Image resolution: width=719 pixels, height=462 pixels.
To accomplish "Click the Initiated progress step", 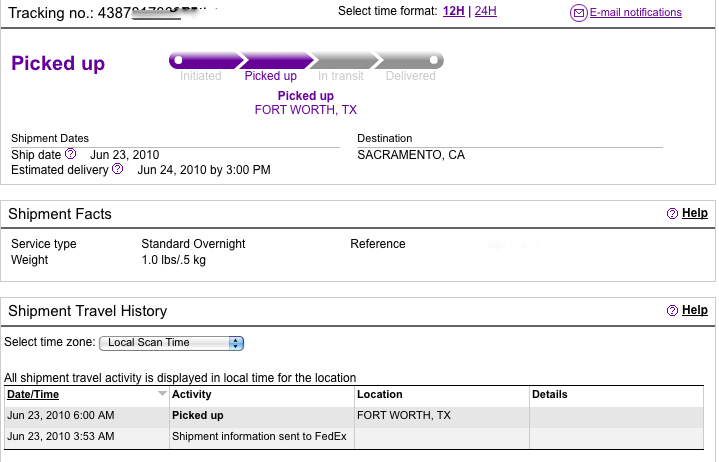I will (x=201, y=62).
